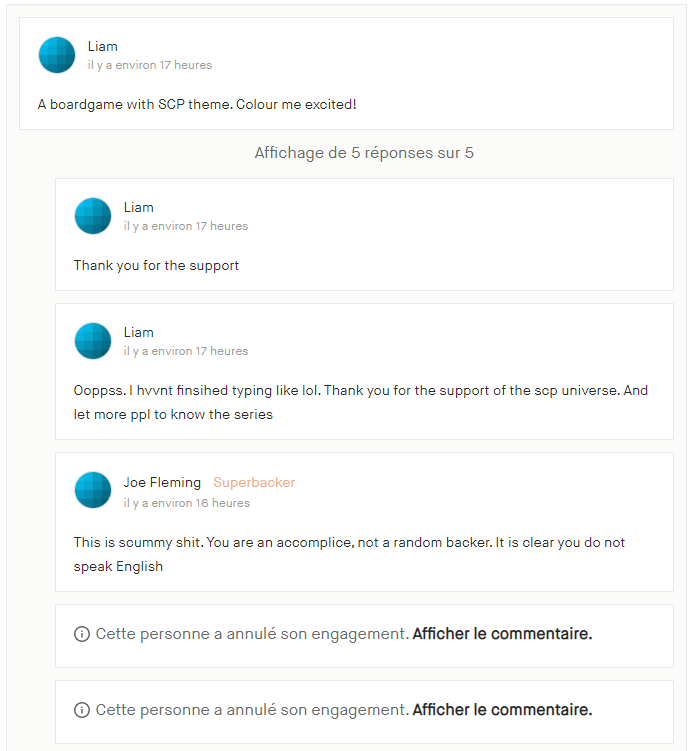Click the 'A boardgame with SCP theme' comment text

[197, 104]
